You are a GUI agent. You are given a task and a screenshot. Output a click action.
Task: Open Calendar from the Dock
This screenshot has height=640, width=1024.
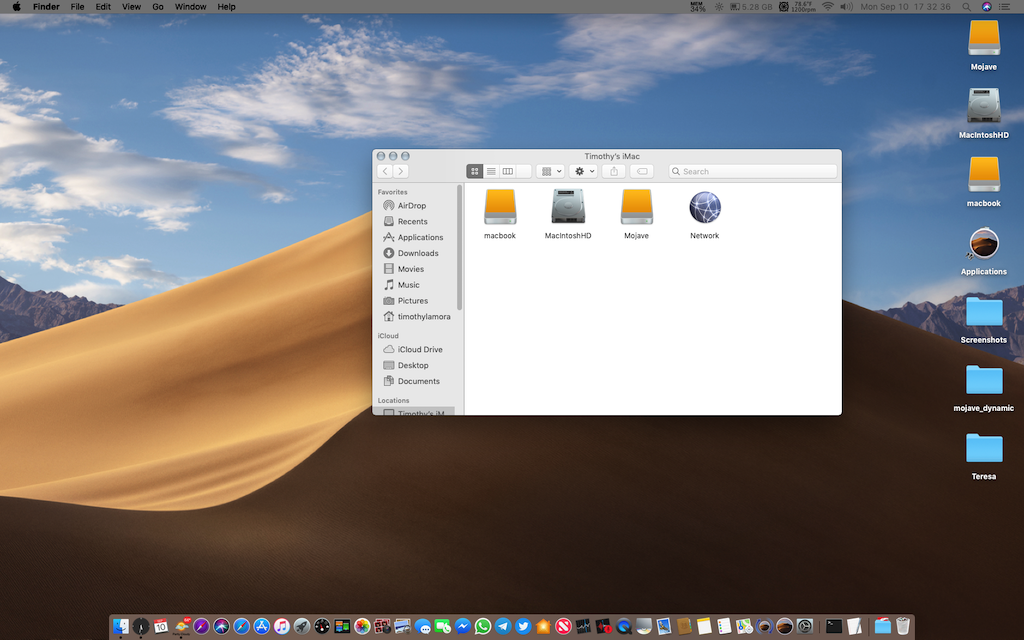click(161, 626)
